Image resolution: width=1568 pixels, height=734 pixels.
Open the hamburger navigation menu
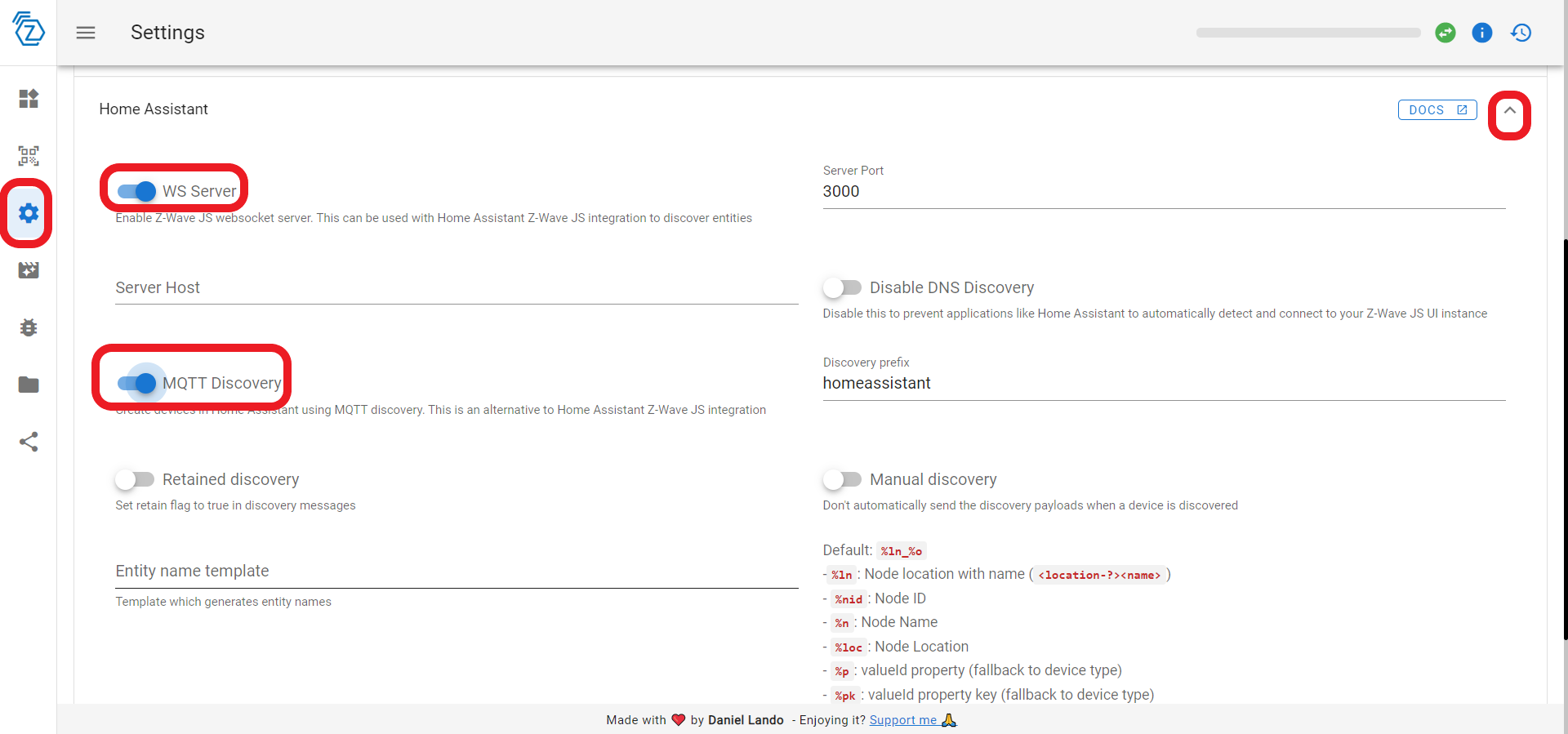[x=86, y=33]
